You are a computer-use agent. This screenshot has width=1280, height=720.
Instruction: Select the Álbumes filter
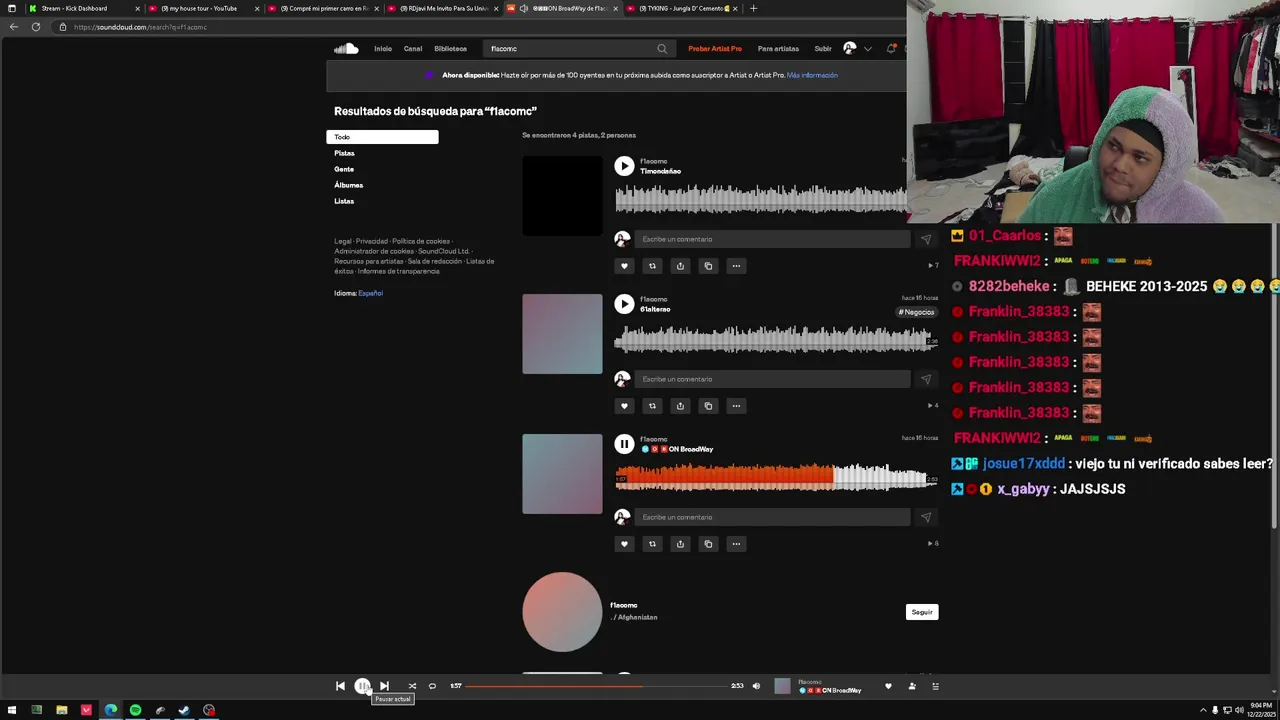point(348,185)
